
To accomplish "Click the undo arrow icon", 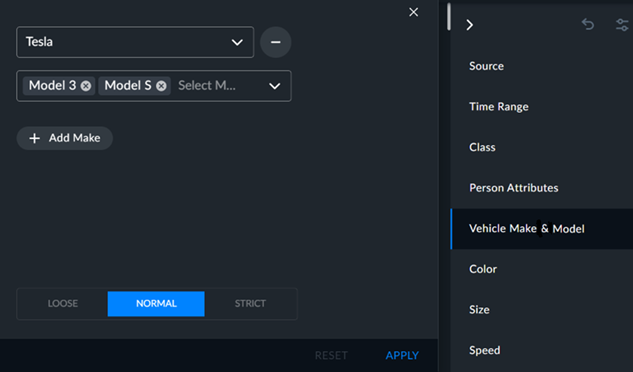I will 588,25.
